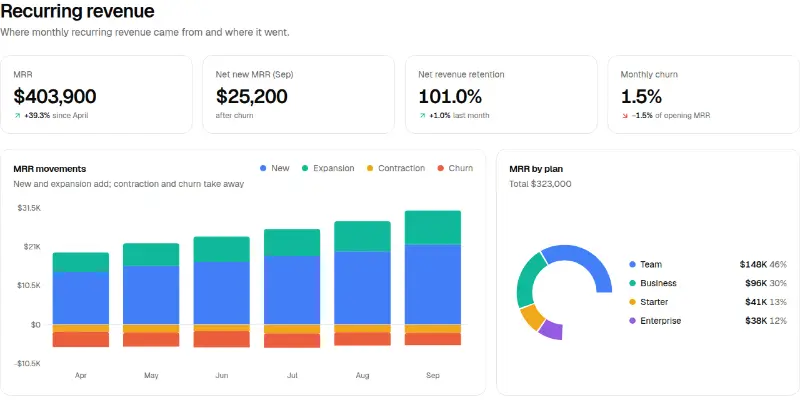The height and width of the screenshot is (400, 800).
Task: Click the $41K 13% Starter value
Action: click(766, 302)
